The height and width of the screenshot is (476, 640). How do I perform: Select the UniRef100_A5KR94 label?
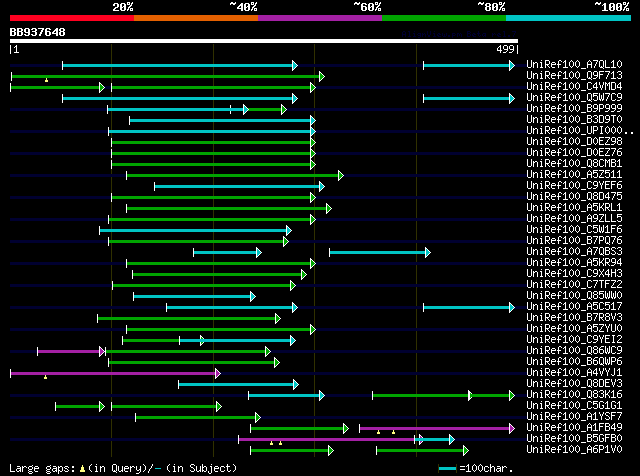574,263
